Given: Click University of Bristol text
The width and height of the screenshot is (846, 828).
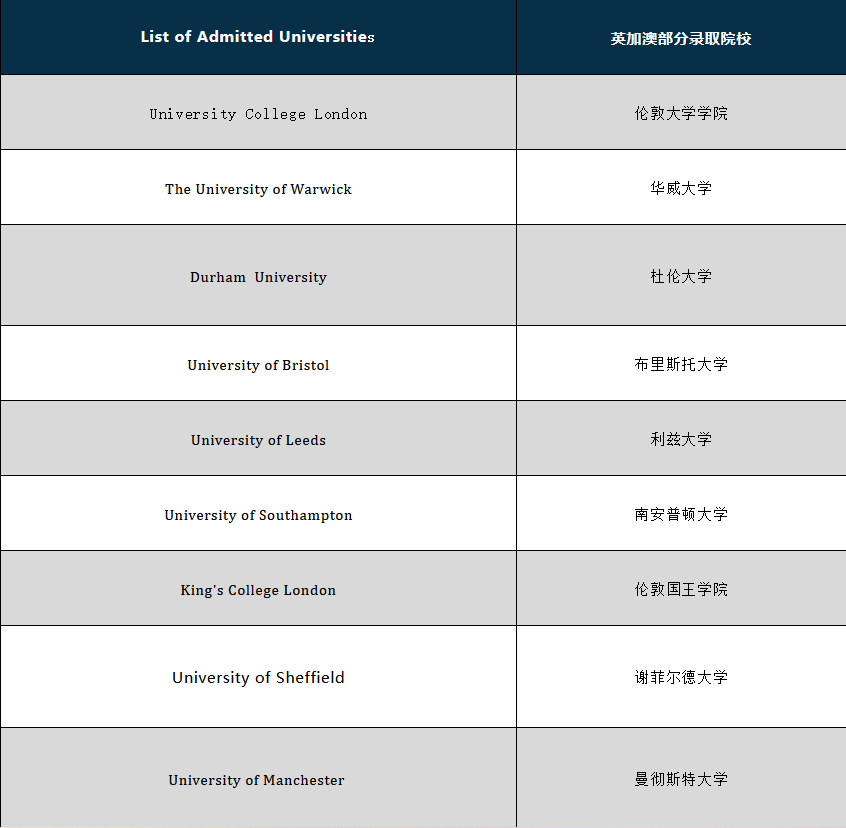Looking at the screenshot, I should 258,365.
